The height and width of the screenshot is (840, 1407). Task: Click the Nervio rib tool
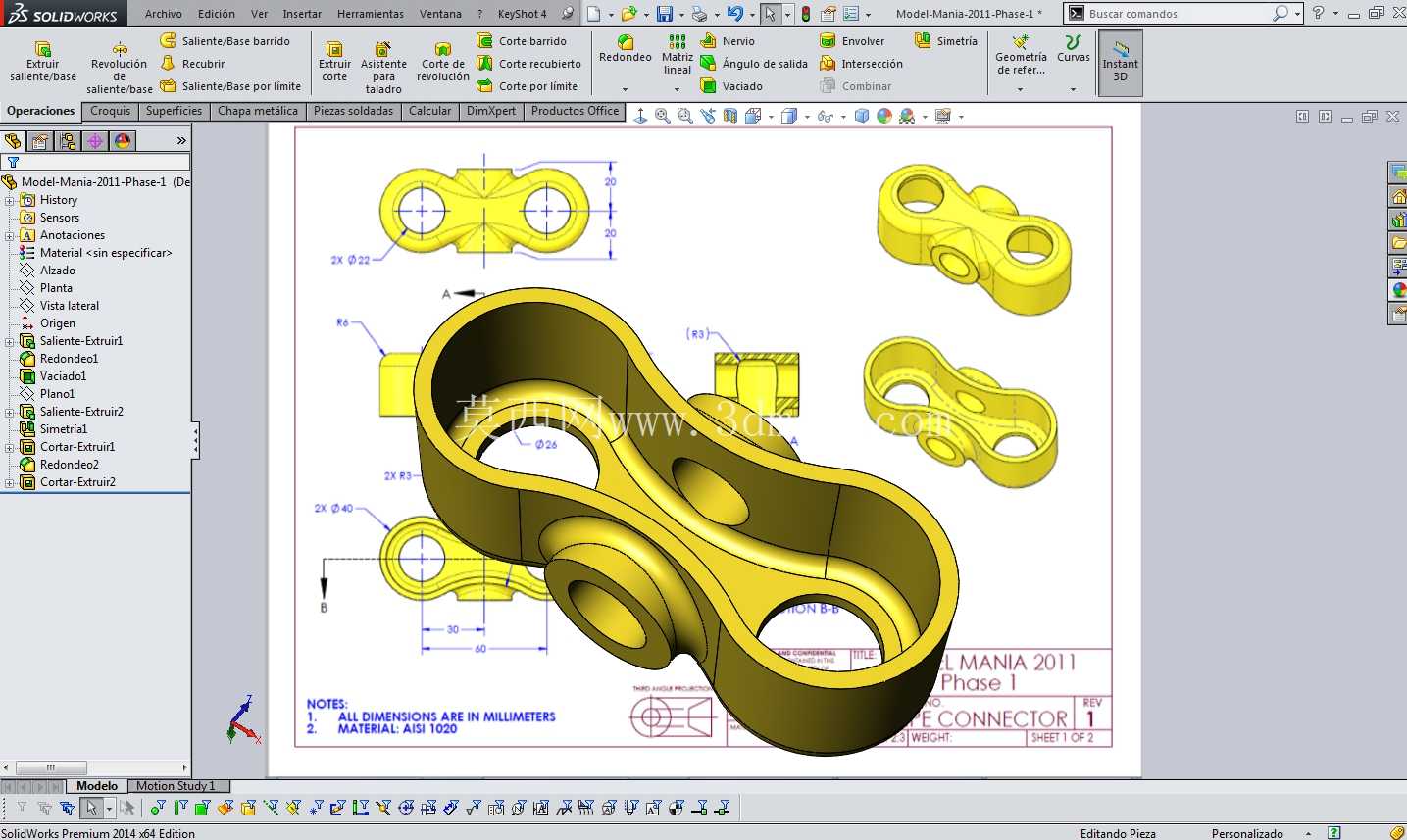[729, 41]
